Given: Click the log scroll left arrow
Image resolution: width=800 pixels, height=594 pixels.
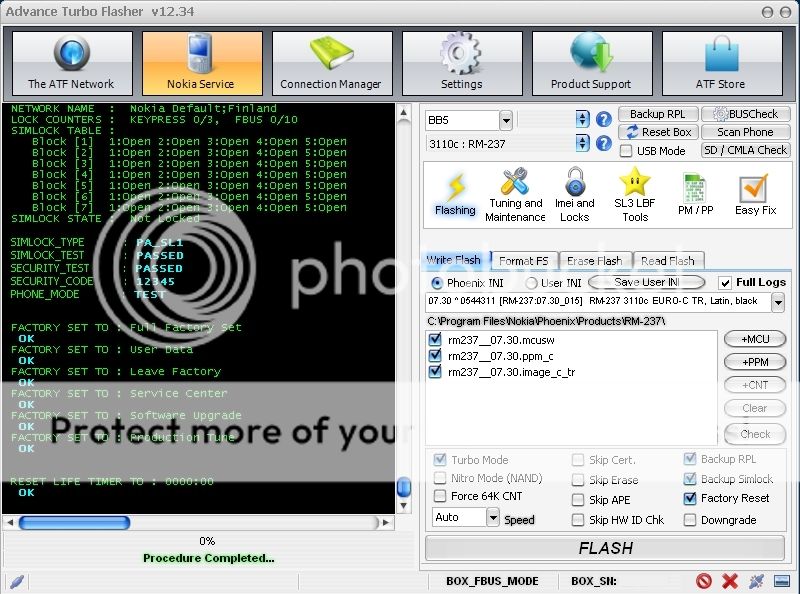Looking at the screenshot, I should [10, 523].
